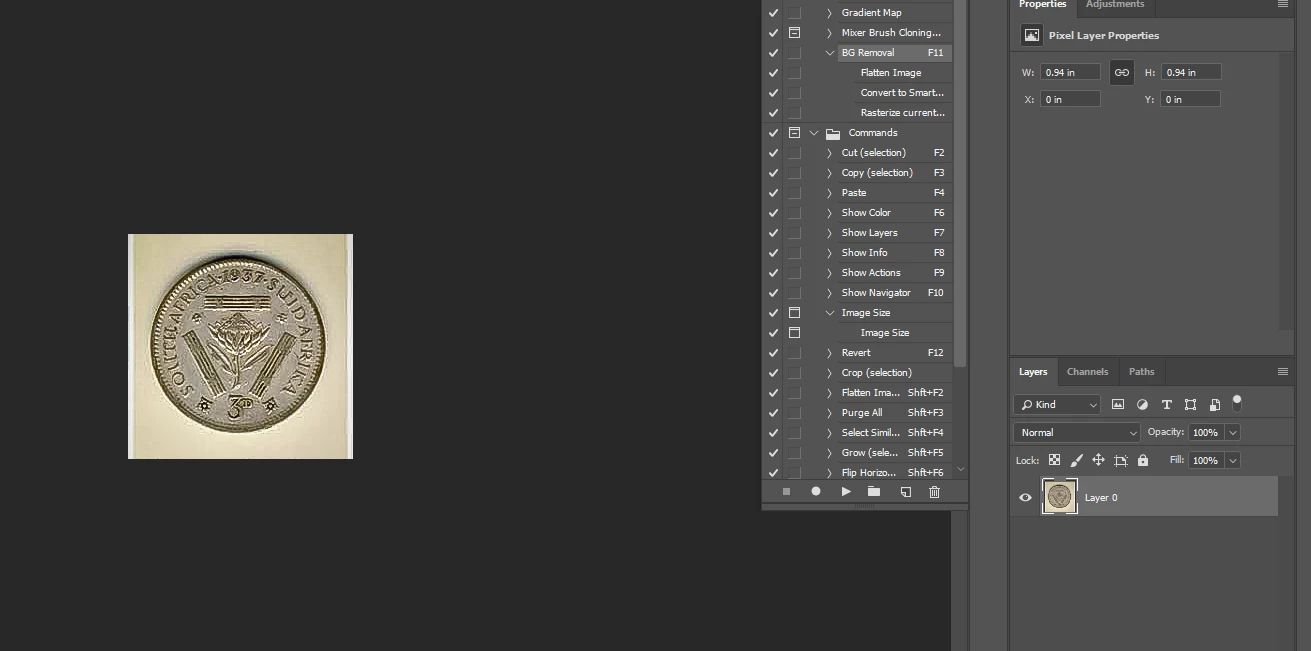Click the Commands set folder icon
This screenshot has width=1311, height=651.
[x=833, y=133]
